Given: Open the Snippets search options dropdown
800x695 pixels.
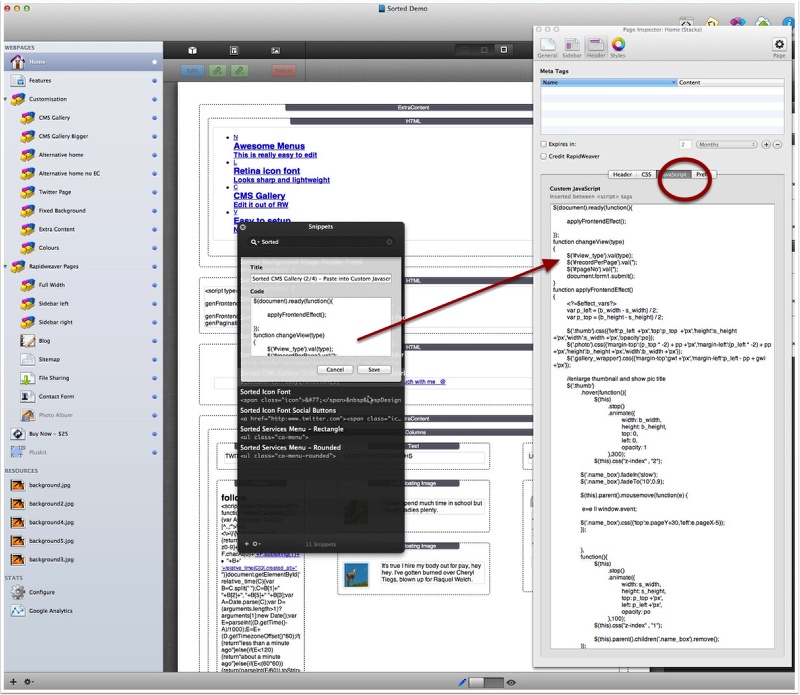Looking at the screenshot, I should (x=254, y=242).
